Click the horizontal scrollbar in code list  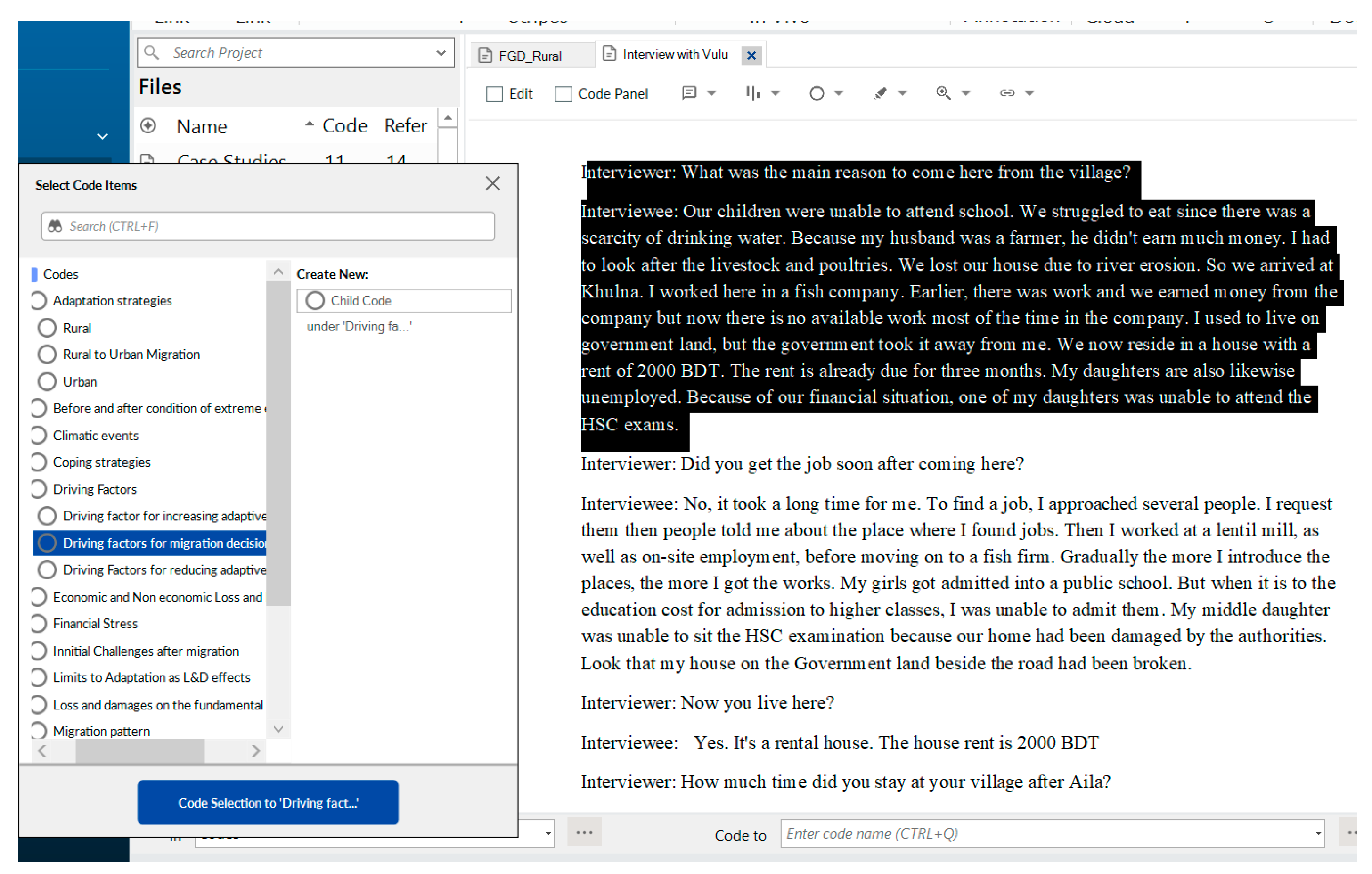pyautogui.click(x=139, y=751)
